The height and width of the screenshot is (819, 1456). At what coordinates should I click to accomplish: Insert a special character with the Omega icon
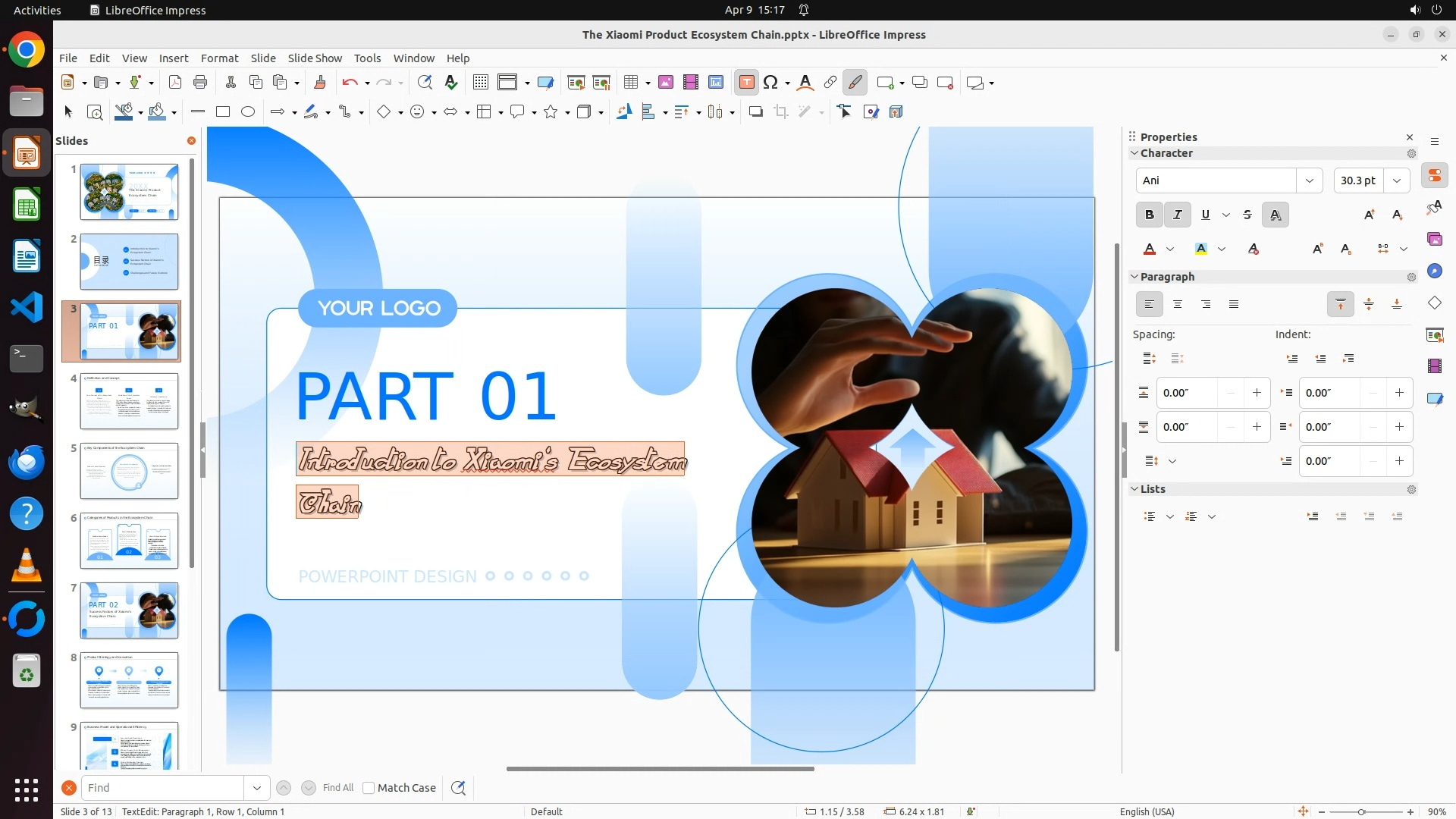pyautogui.click(x=770, y=83)
